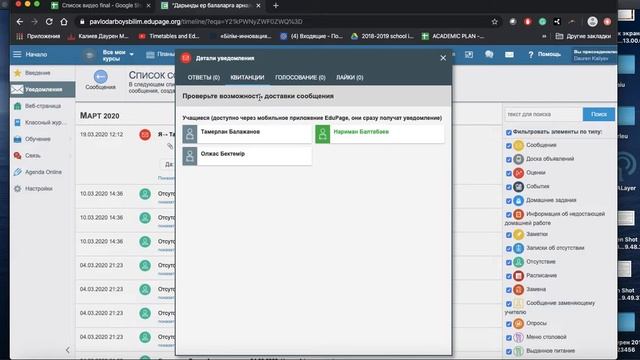
Task: Click the Отсутствие filter icon
Action: pos(518,262)
